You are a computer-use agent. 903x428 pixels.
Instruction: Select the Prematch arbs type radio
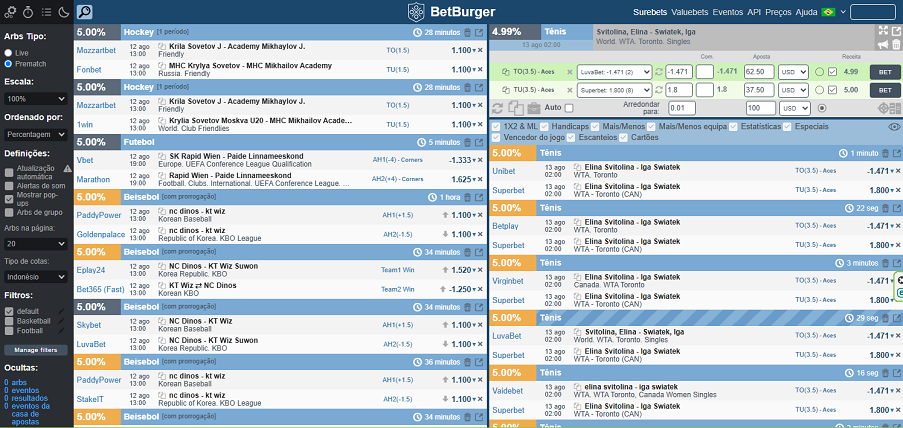point(9,63)
